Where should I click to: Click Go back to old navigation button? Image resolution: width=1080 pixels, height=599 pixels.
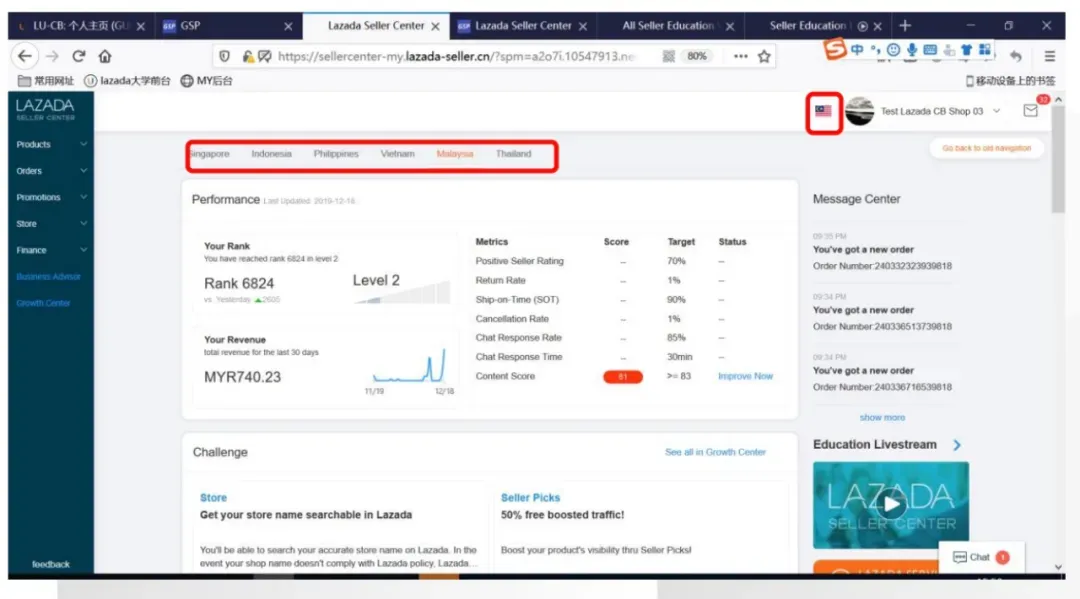(x=986, y=148)
